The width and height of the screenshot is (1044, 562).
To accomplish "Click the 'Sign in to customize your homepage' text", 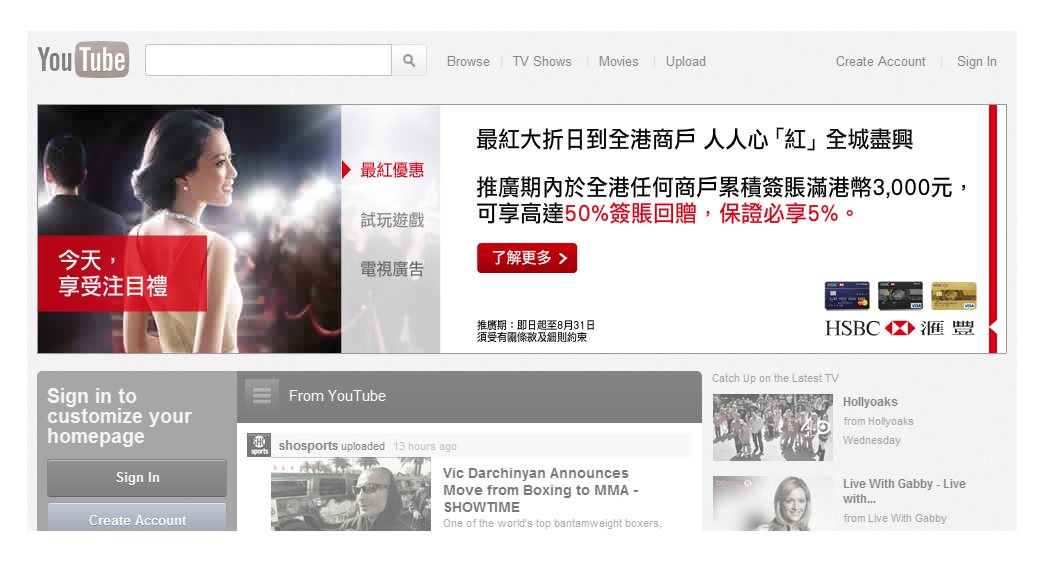I will point(119,416).
